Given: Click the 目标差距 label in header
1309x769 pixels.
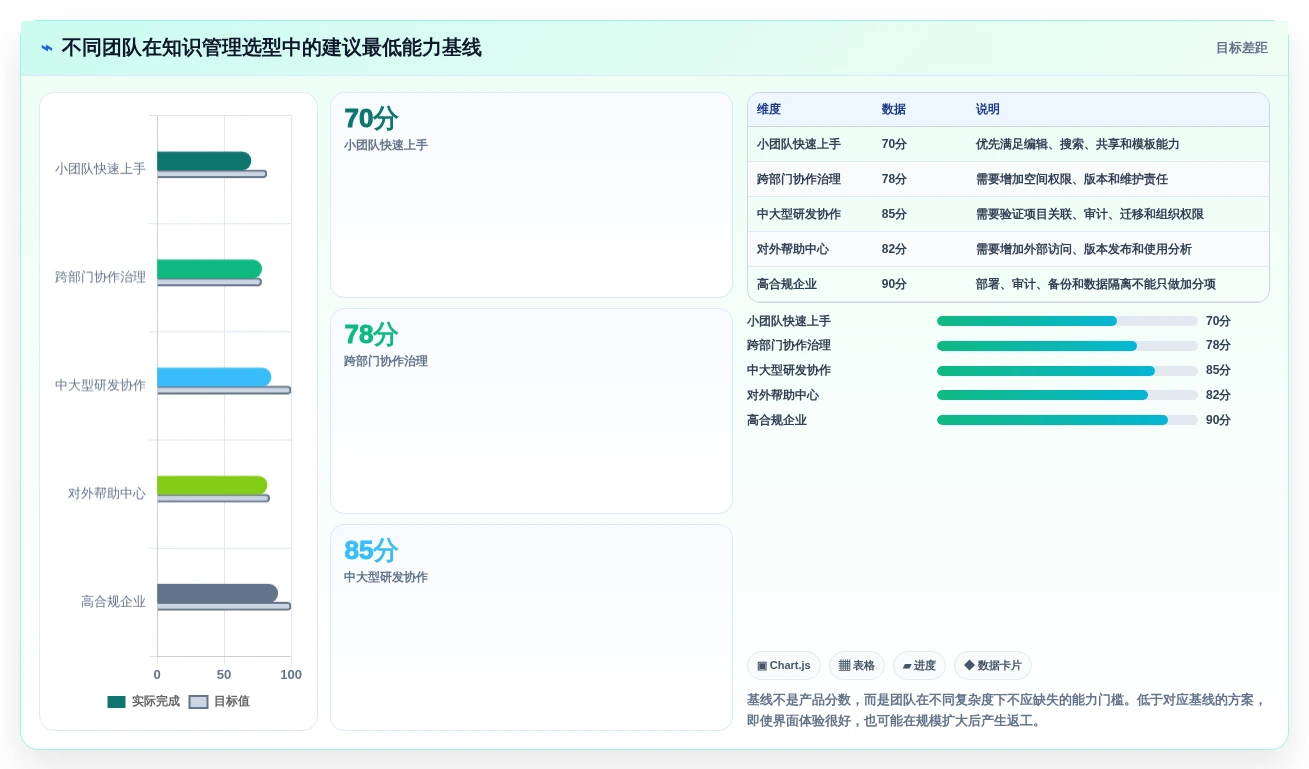Looking at the screenshot, I should click(x=1242, y=48).
